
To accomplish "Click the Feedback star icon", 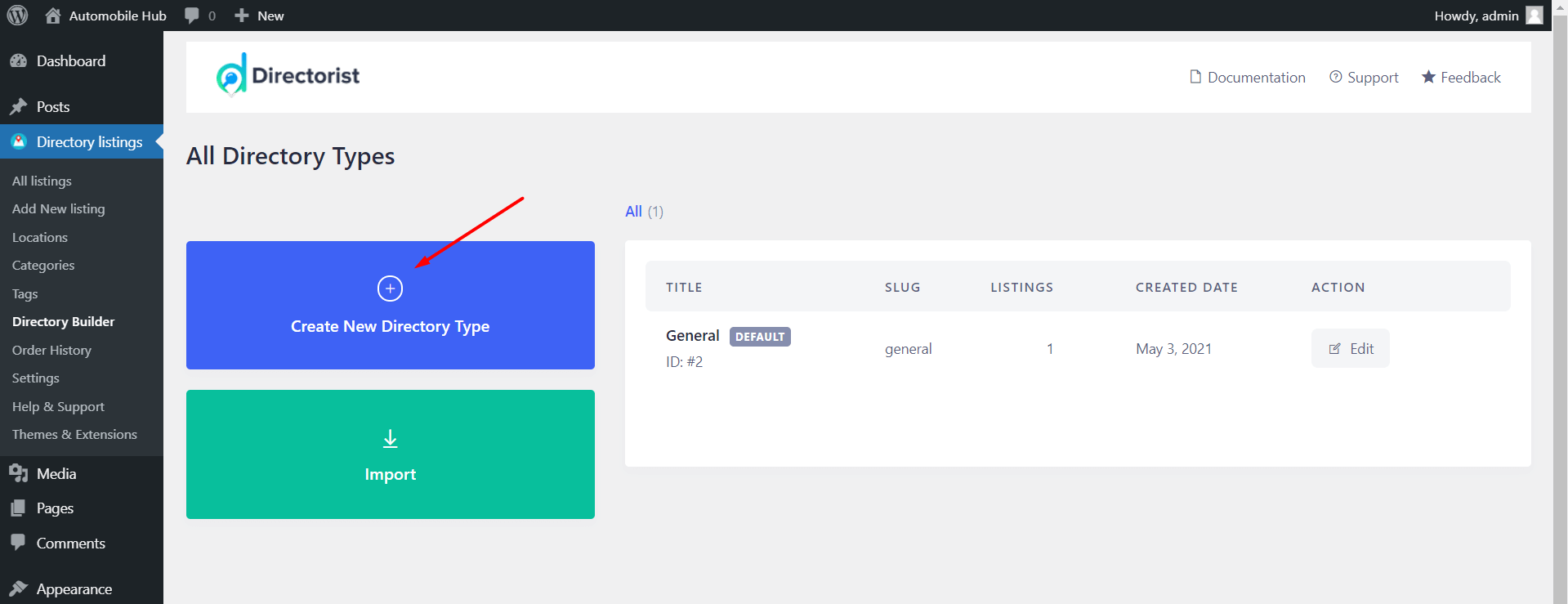I will click(1428, 77).
